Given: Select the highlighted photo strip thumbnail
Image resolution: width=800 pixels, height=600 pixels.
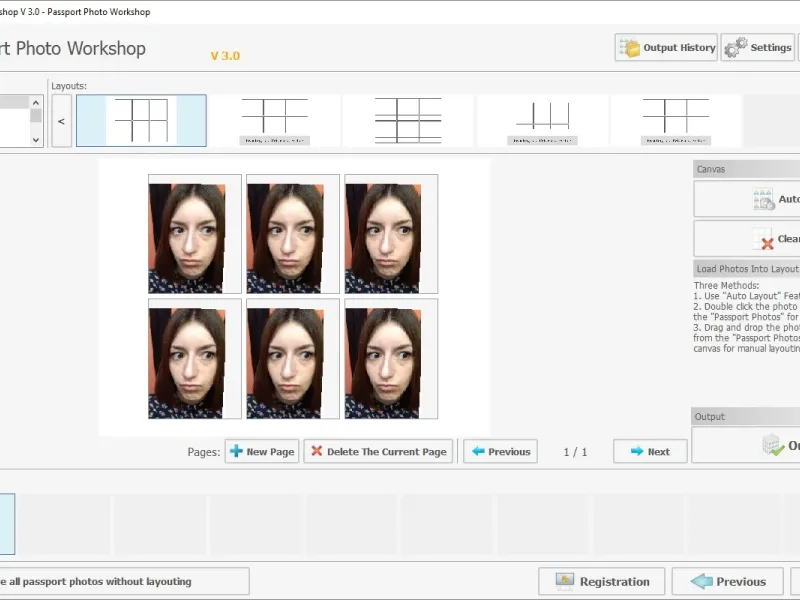Looking at the screenshot, I should [7, 524].
